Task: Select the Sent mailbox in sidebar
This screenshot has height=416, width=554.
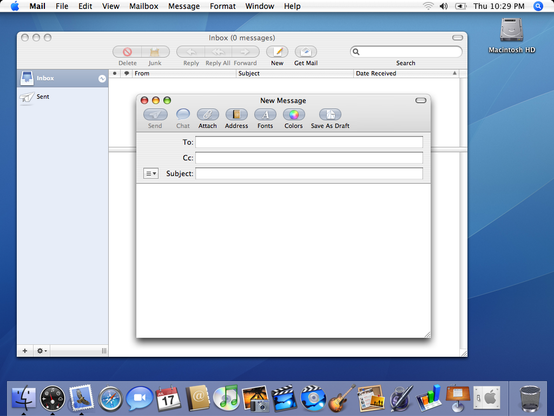Action: tap(63, 96)
